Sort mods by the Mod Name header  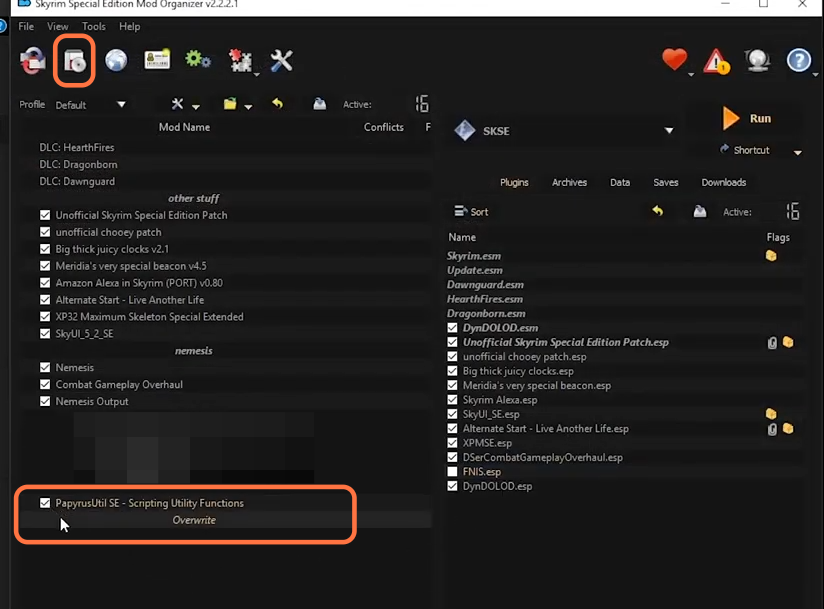184,127
